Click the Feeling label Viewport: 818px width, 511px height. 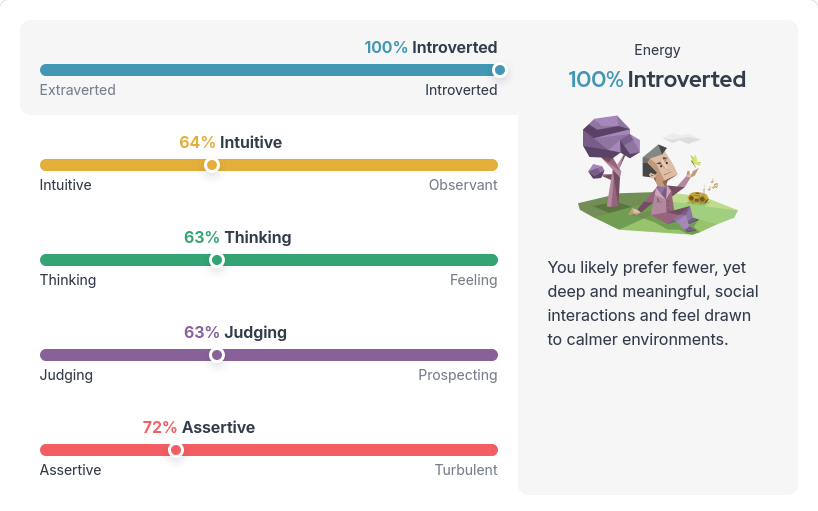click(473, 280)
